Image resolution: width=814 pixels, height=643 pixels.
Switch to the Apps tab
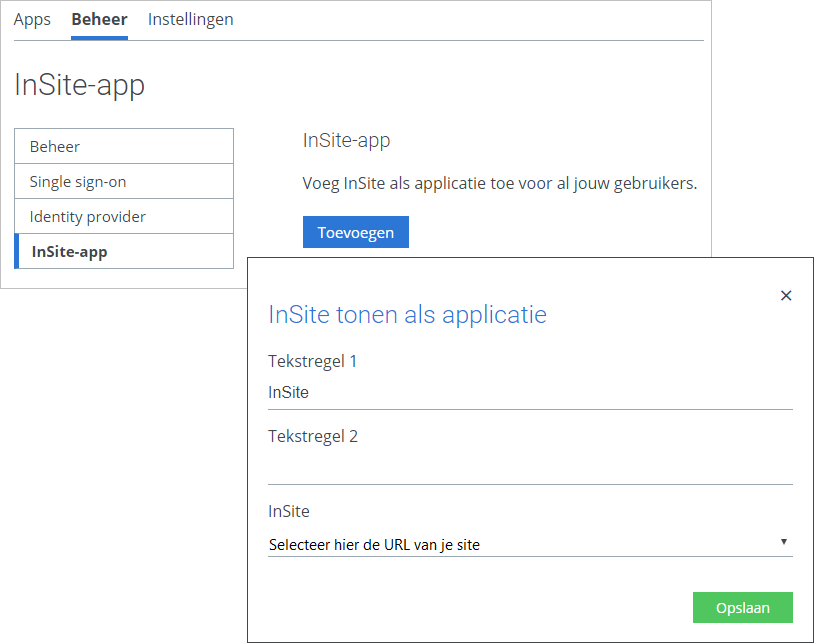(x=32, y=19)
